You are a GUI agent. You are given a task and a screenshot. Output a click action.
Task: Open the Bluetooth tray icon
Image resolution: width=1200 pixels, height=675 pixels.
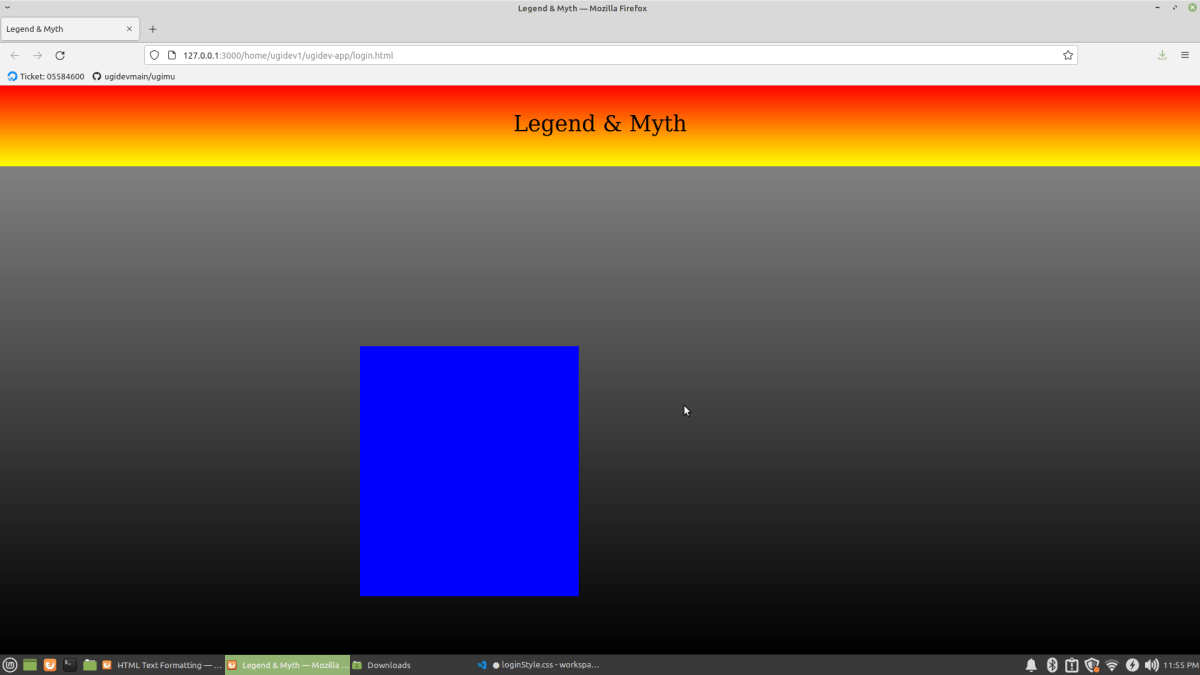(1052, 665)
